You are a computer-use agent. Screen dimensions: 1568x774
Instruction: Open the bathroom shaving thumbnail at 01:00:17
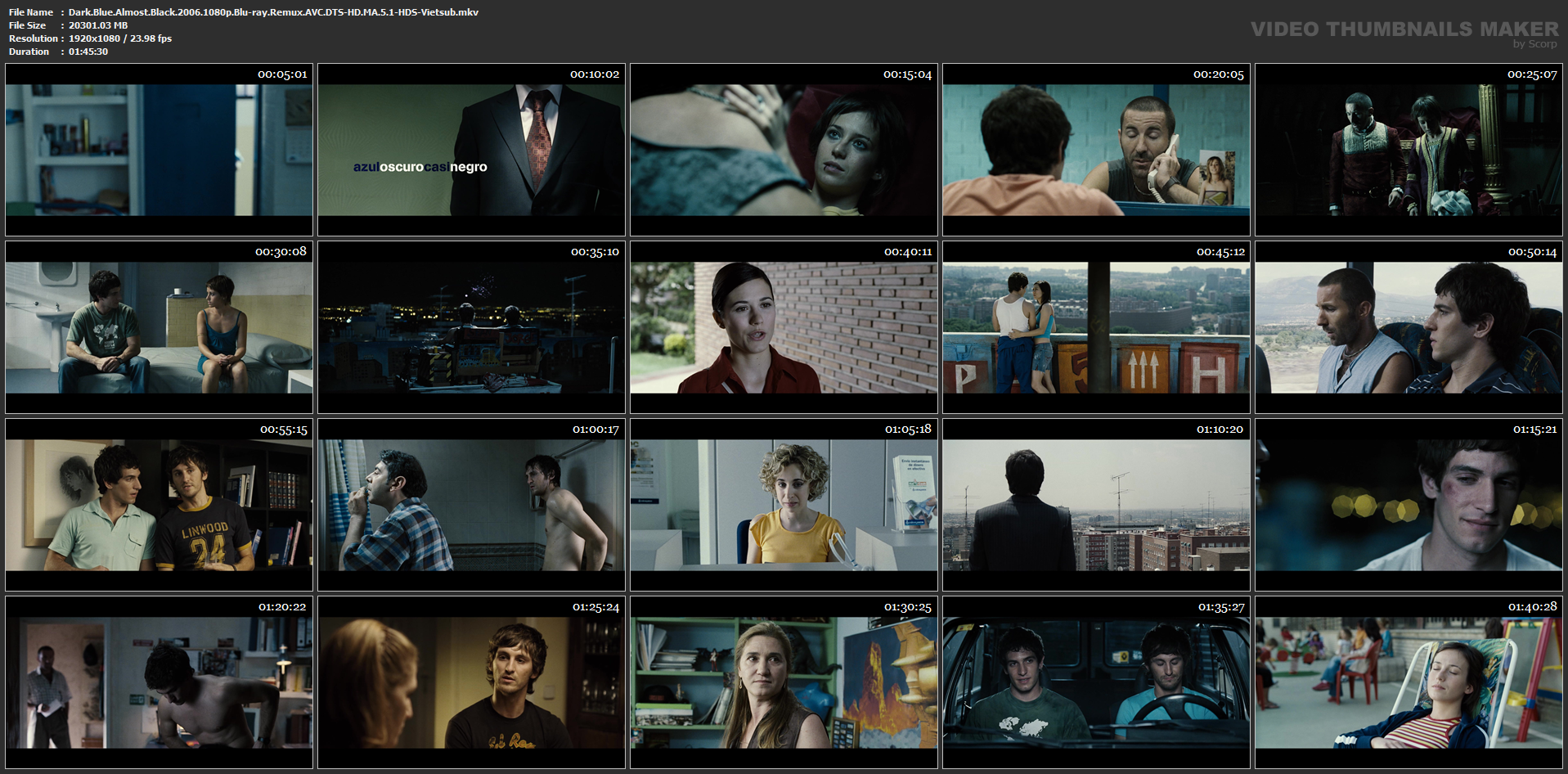point(471,505)
